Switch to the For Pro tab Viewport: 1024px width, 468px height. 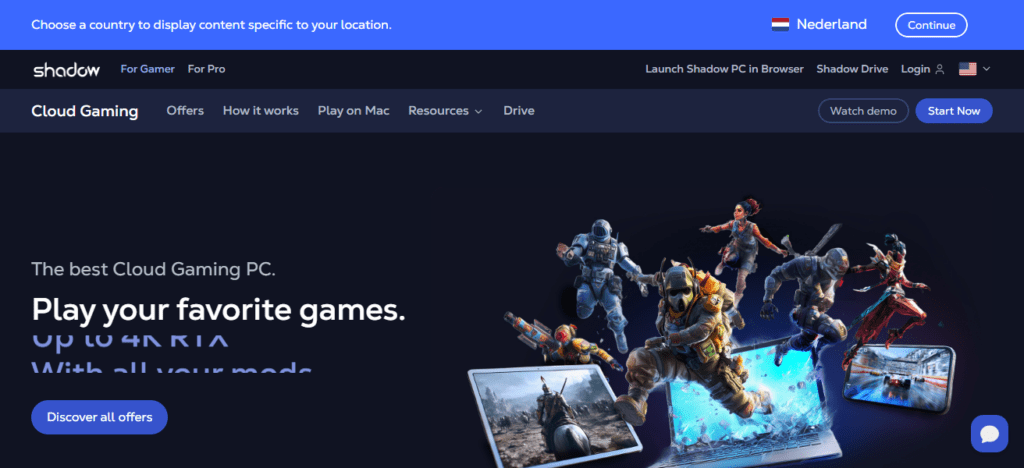(206, 69)
